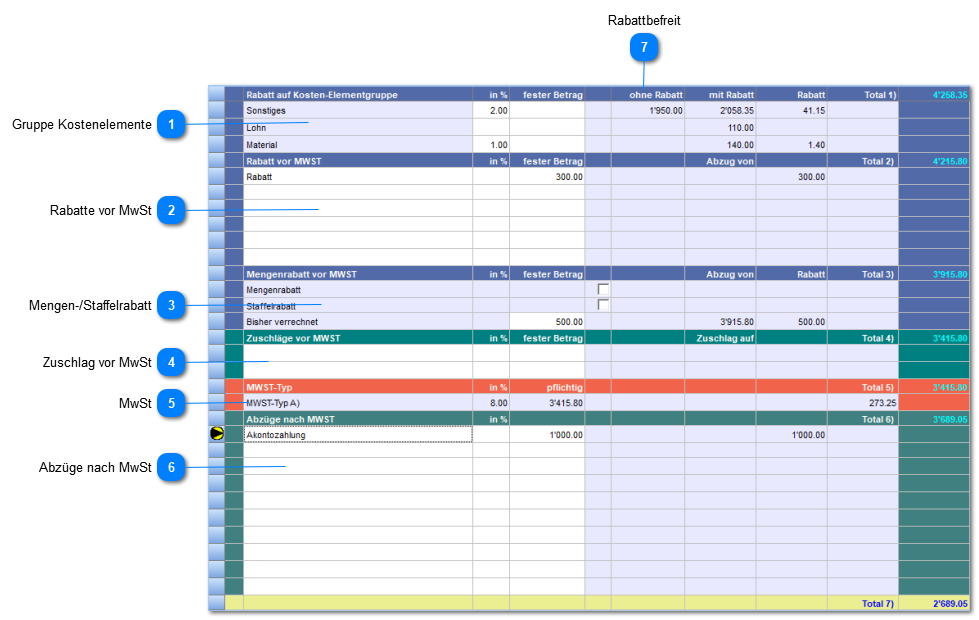Click the mit Rabatt value 2'058.35

pyautogui.click(x=737, y=111)
